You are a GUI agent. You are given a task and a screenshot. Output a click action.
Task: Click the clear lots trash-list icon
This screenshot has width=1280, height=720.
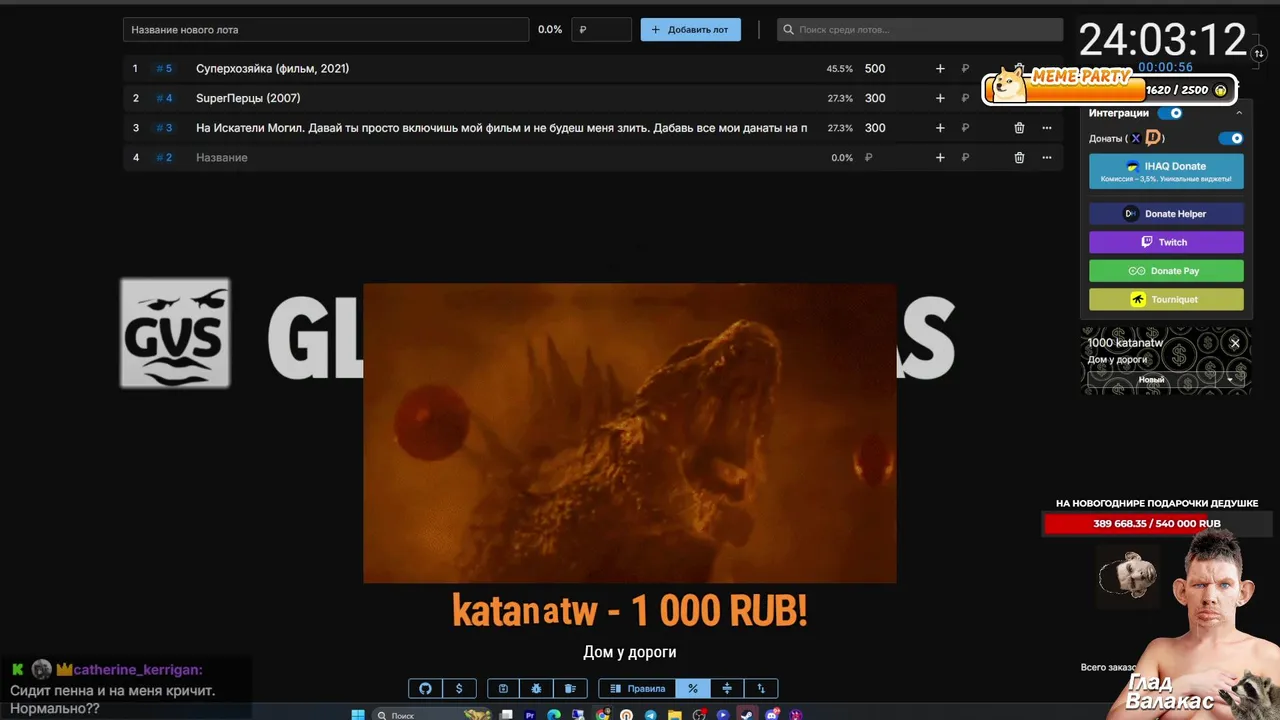[570, 688]
